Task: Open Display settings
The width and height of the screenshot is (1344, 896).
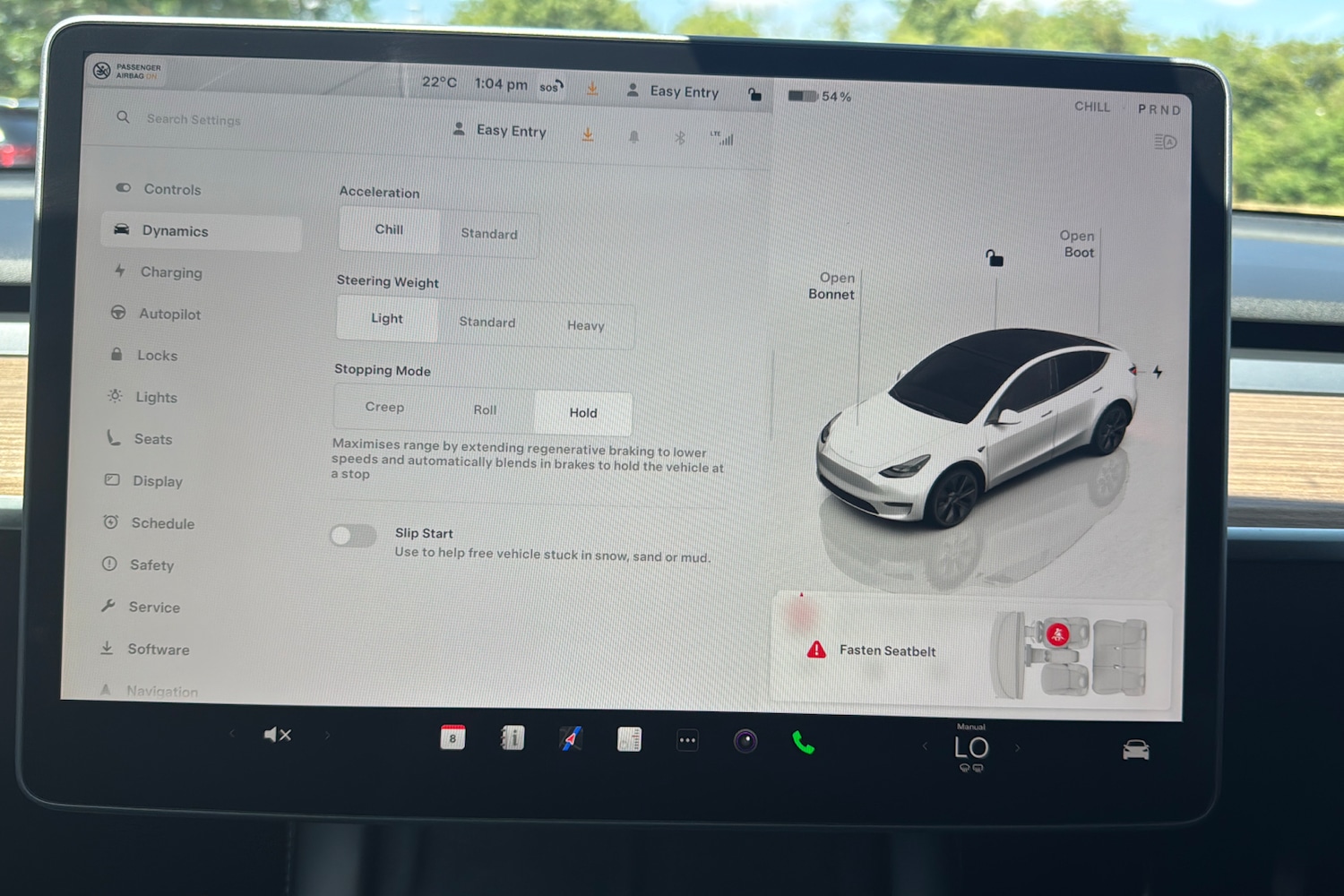Action: point(143,481)
